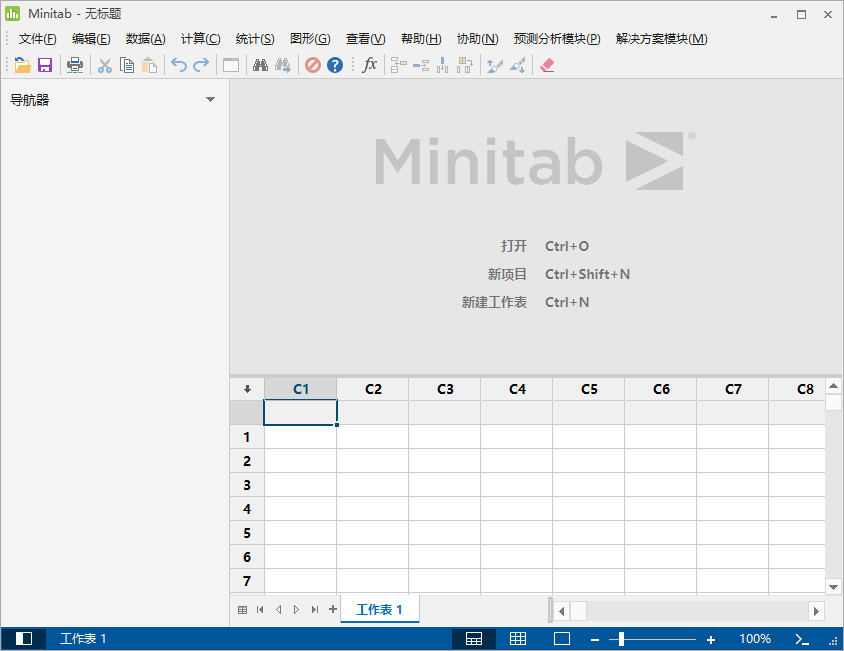Click the Move columns toolbar icon
The image size is (844, 651).
[465, 65]
